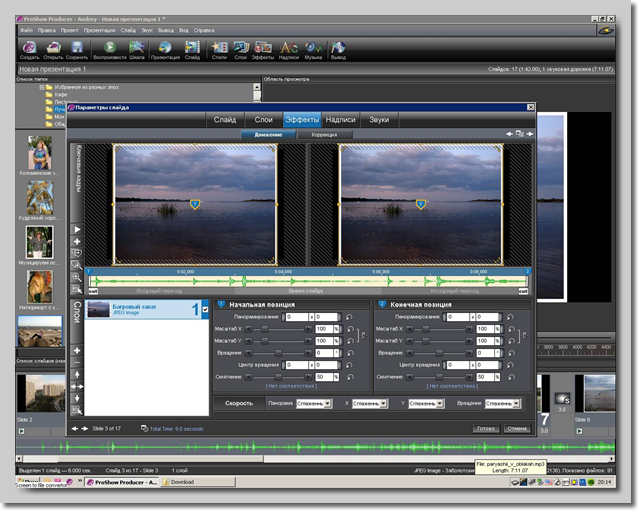Add a layer with the plus button
Viewport: 638px width, 510px height.
click(x=77, y=350)
